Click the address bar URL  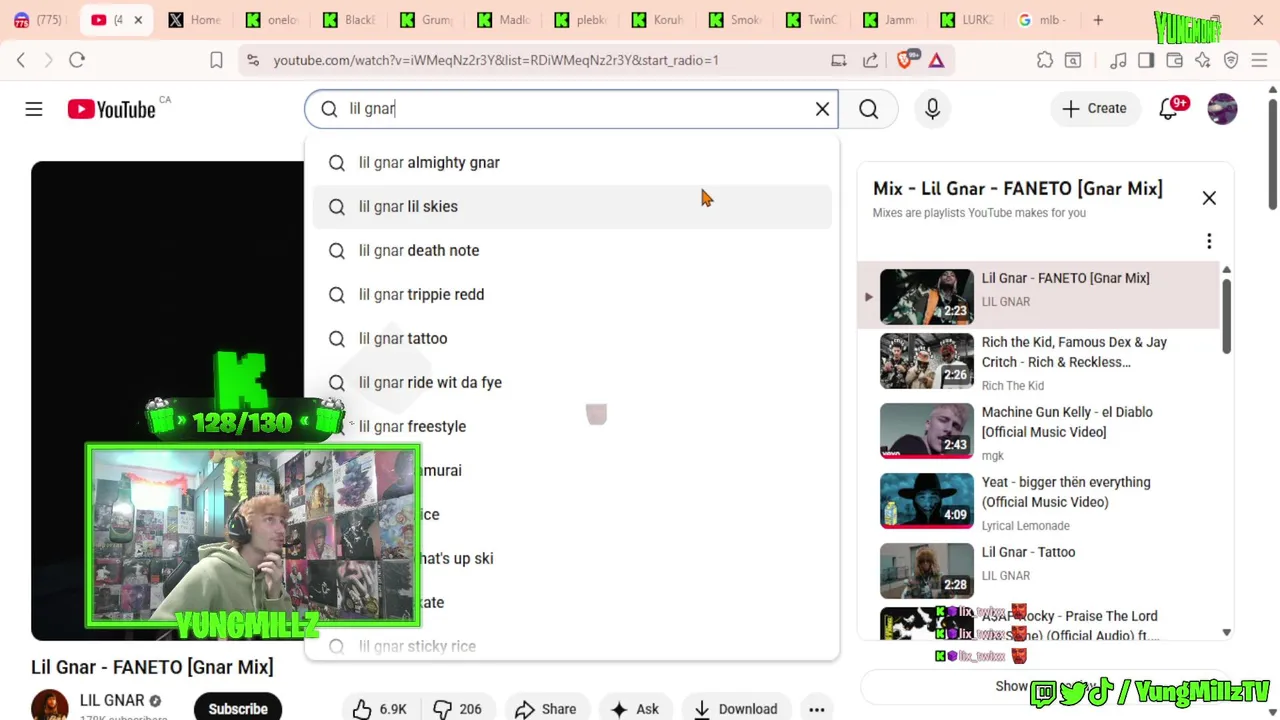pos(496,60)
